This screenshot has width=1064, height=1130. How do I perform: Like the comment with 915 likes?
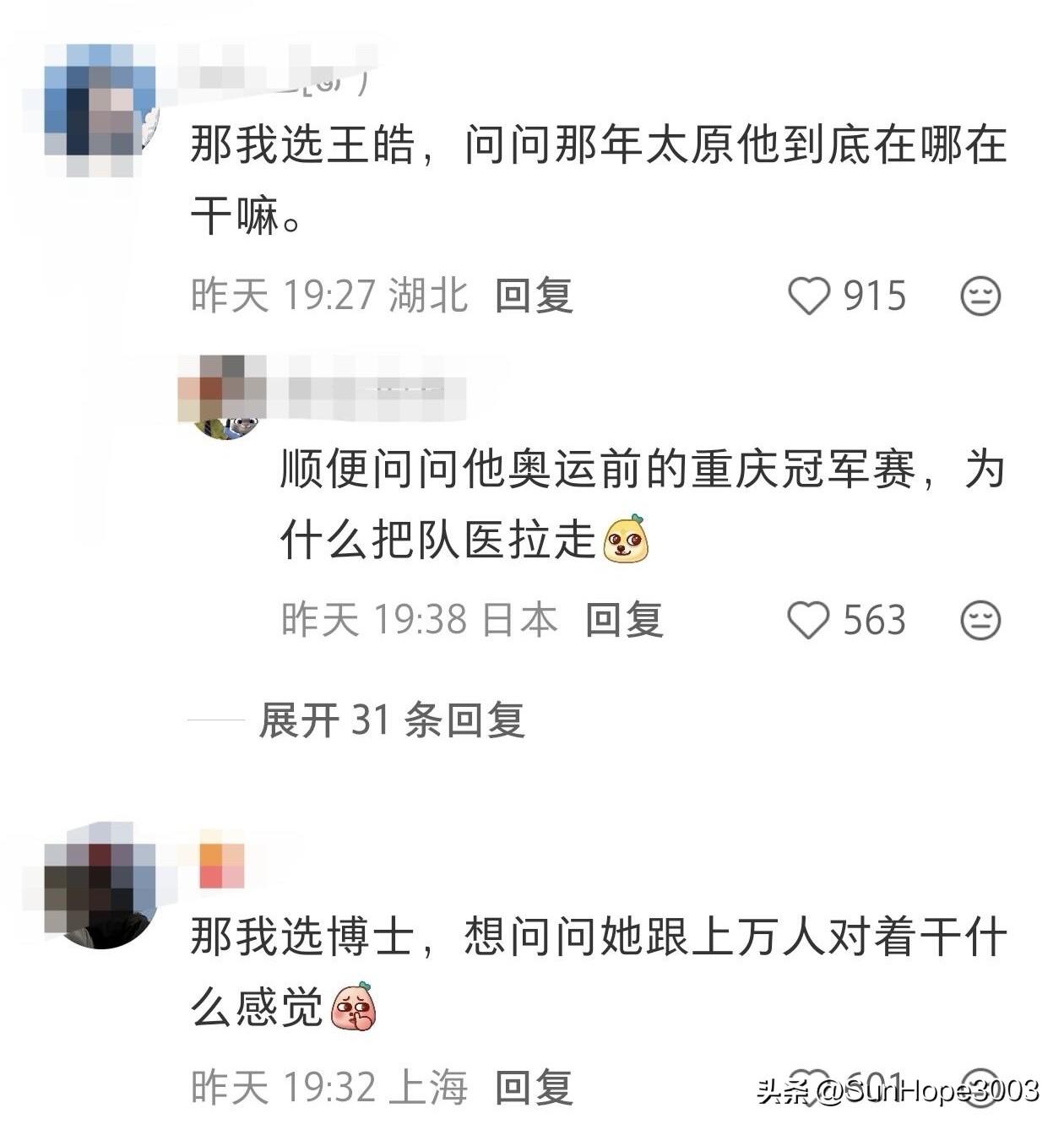pos(809,296)
